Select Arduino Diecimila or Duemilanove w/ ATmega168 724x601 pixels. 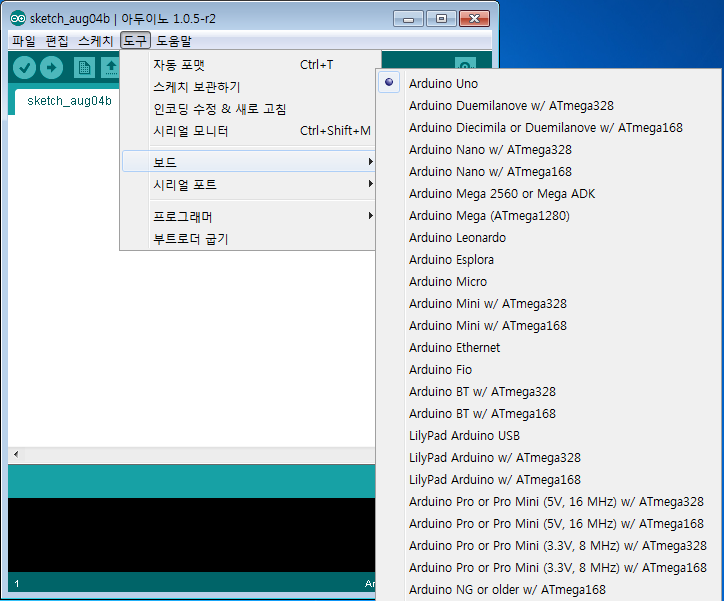549,128
